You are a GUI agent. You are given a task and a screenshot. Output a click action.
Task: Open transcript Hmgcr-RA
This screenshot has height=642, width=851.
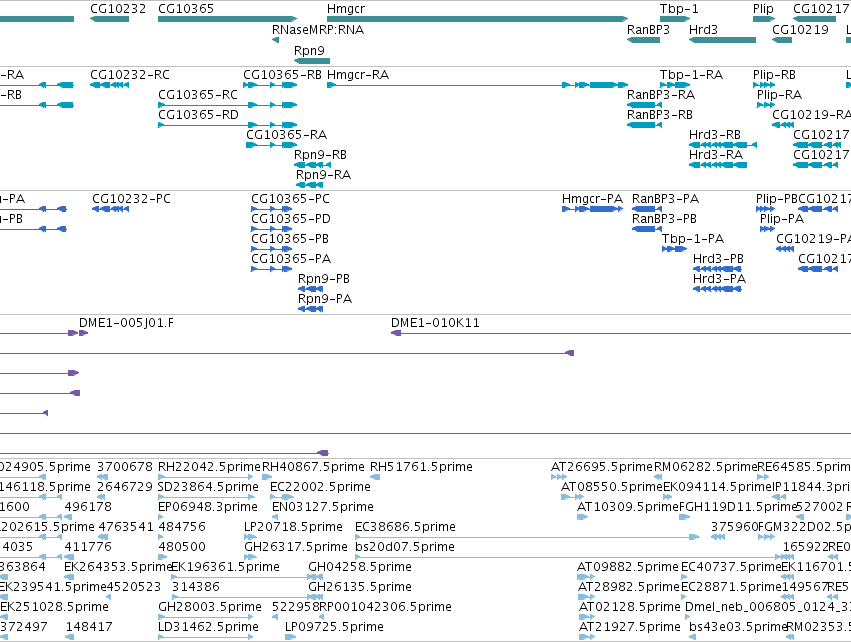(x=358, y=74)
